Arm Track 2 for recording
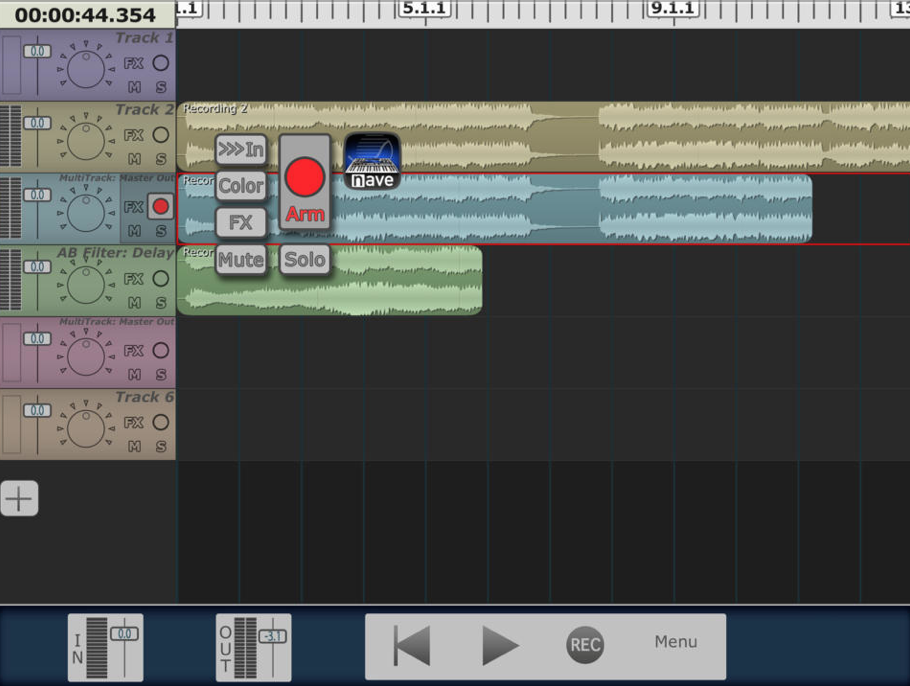This screenshot has width=910, height=686. [161, 135]
